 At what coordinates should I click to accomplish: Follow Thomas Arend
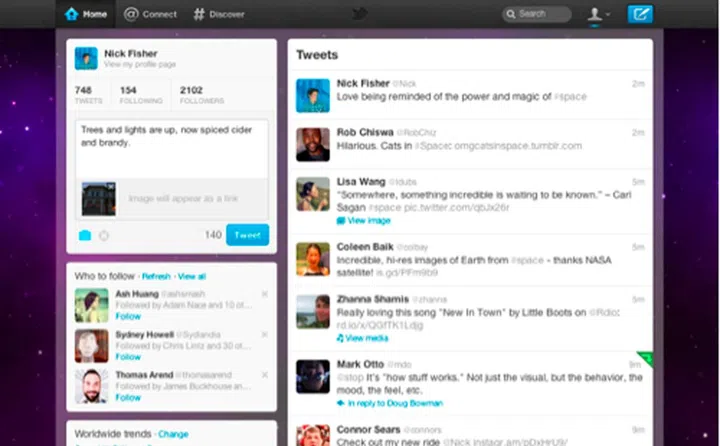point(128,397)
